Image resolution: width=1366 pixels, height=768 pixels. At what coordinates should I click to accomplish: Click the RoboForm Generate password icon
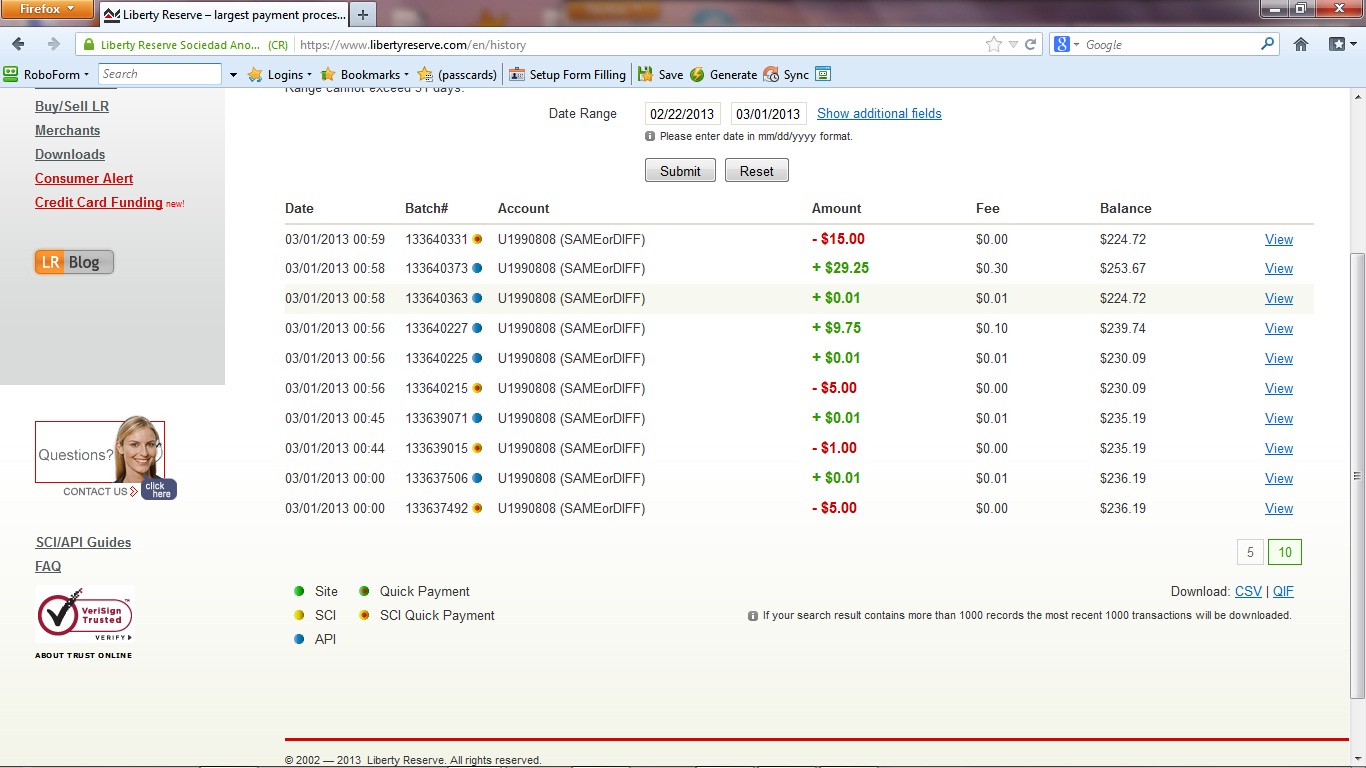click(723, 74)
